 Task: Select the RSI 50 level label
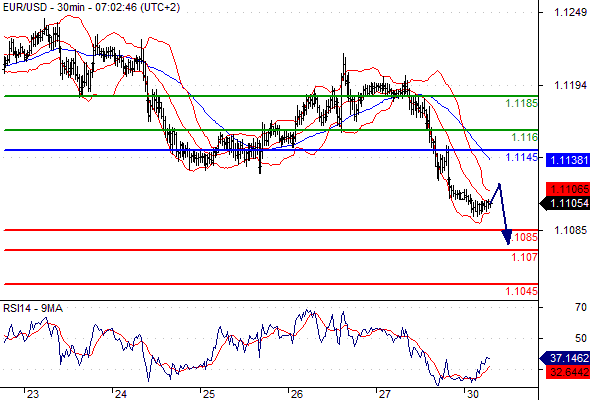pyautogui.click(x=581, y=338)
